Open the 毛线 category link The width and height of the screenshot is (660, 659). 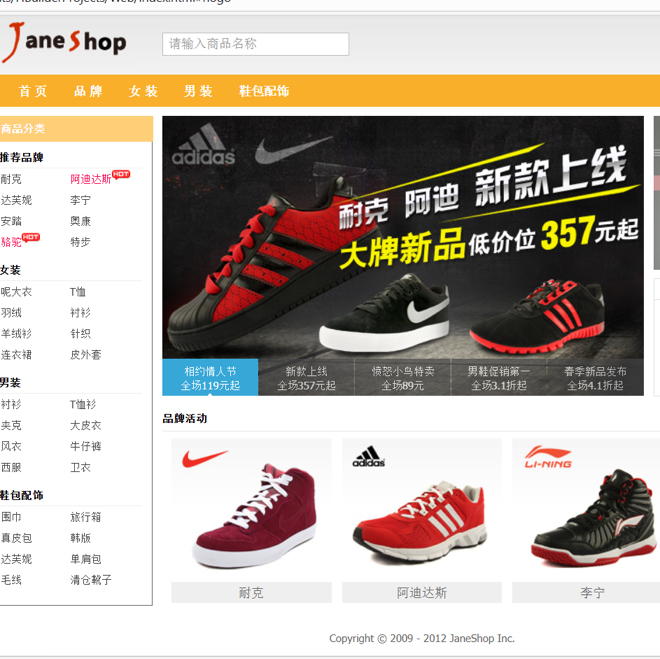11,580
